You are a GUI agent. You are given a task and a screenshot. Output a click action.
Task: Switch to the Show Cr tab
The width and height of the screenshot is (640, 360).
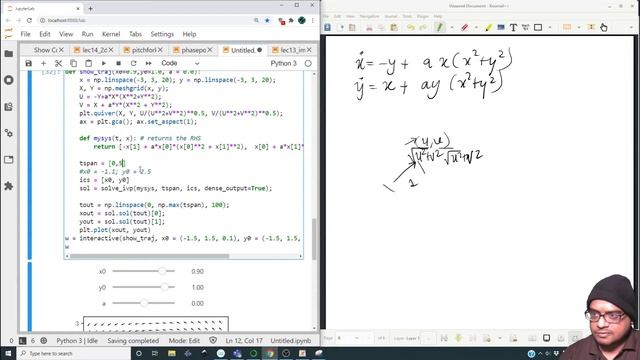pyautogui.click(x=45, y=50)
